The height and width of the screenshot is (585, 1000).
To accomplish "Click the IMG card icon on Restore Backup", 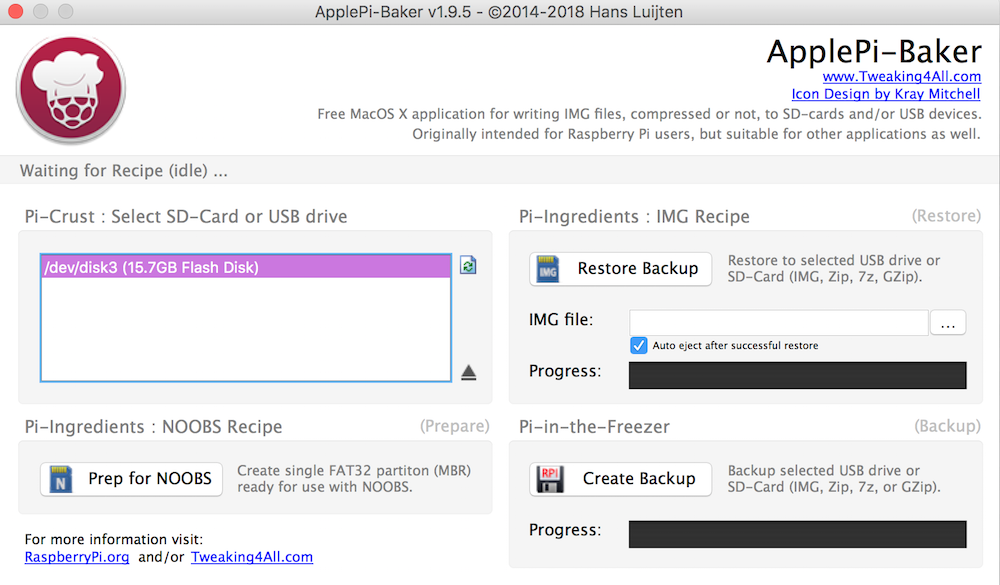I will point(548,269).
